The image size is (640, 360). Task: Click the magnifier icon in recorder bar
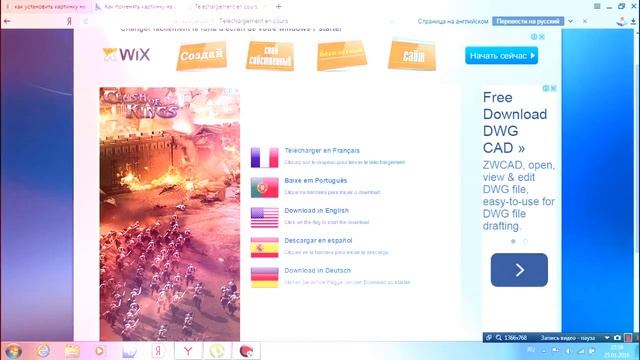499,338
